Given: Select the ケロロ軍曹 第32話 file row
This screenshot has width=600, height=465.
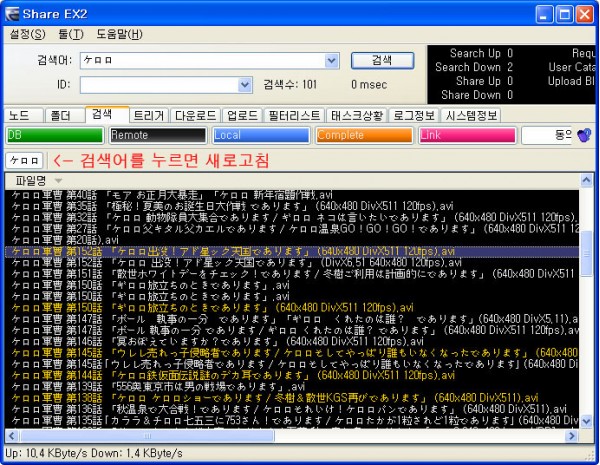Looking at the screenshot, I should tap(292, 217).
